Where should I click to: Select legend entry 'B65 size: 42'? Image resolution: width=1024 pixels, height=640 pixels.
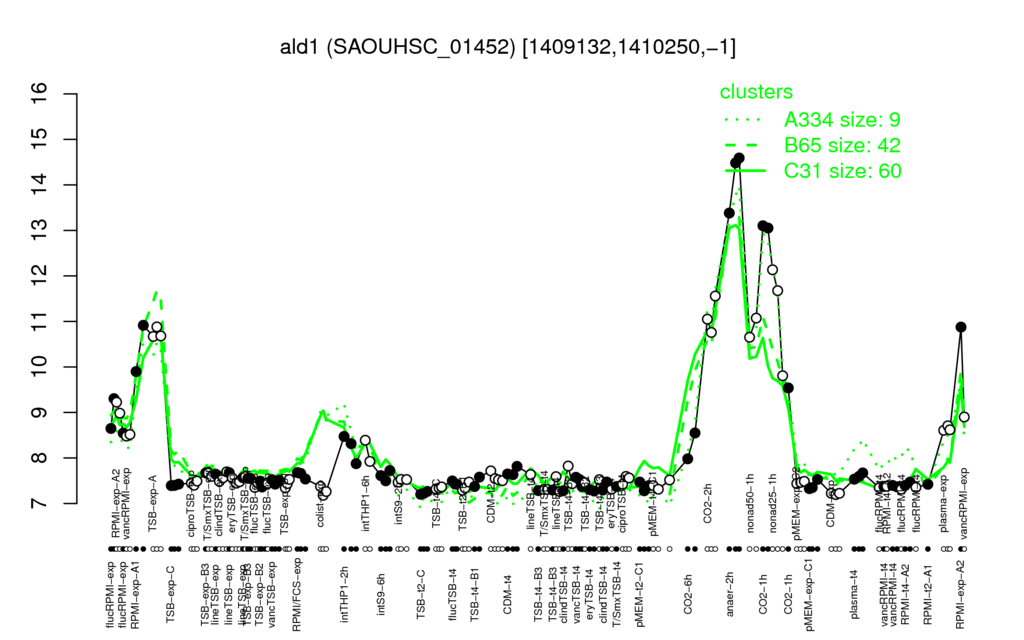(x=842, y=145)
